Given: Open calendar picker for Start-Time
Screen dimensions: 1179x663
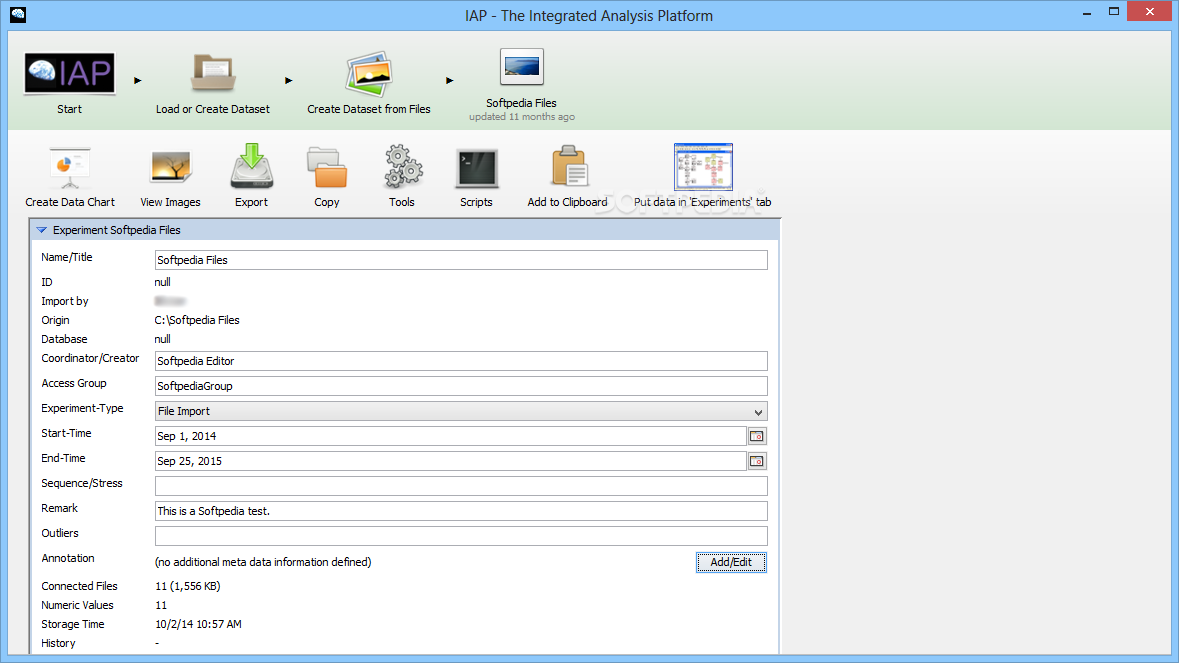Looking at the screenshot, I should click(x=757, y=436).
